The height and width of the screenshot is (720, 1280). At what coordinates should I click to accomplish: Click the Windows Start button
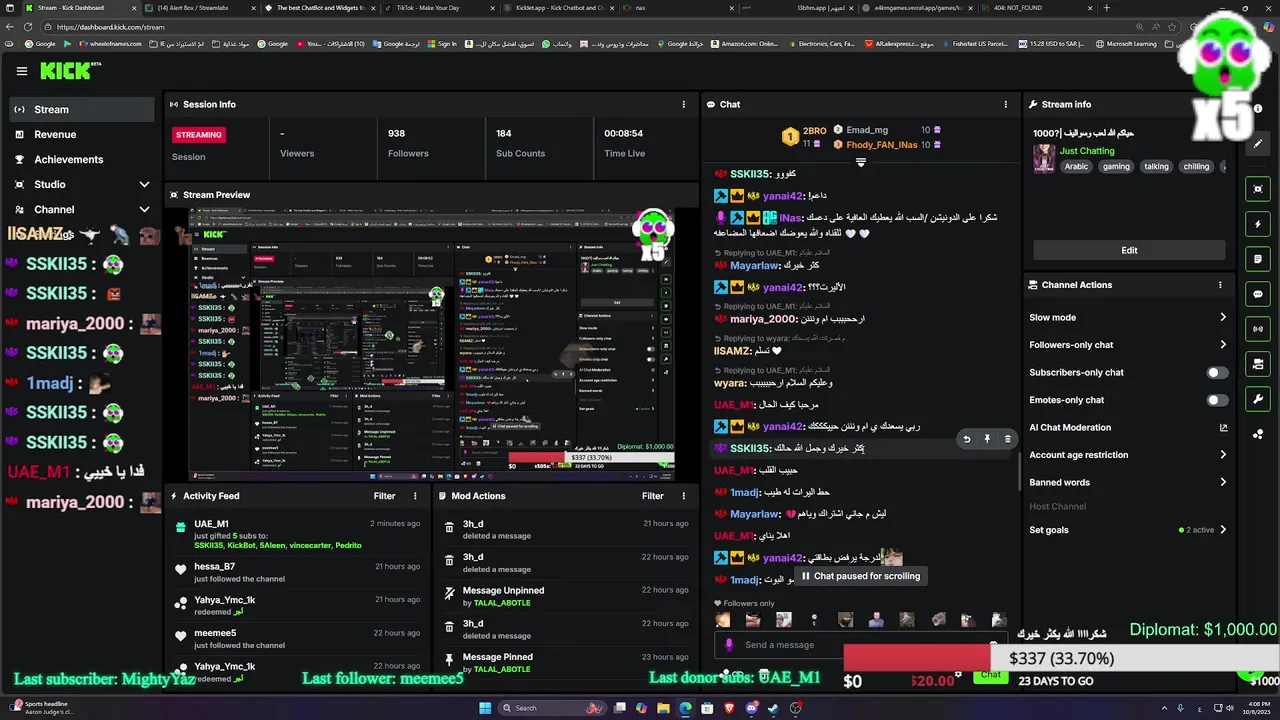tap(485, 708)
